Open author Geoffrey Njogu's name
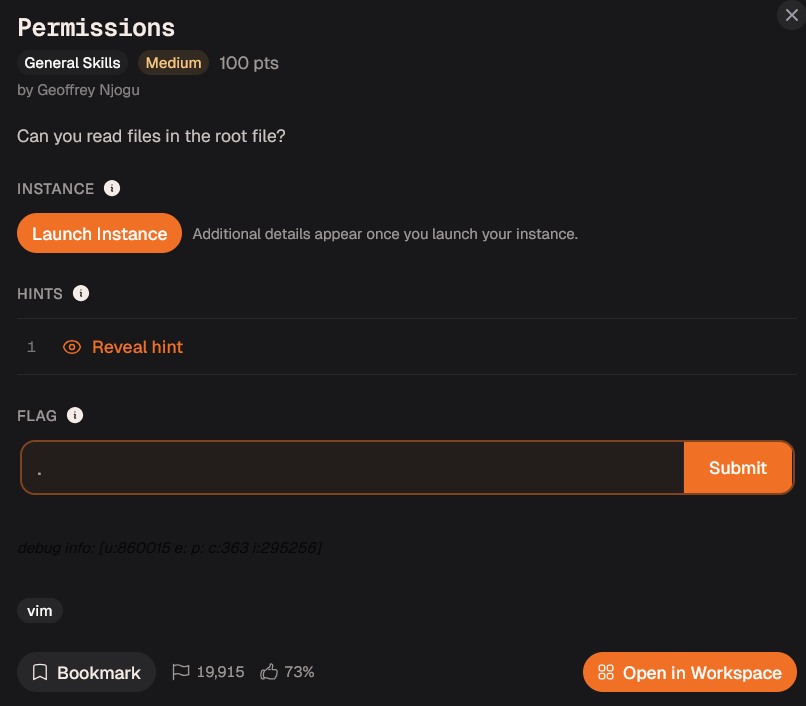This screenshot has height=706, width=806. [x=88, y=90]
